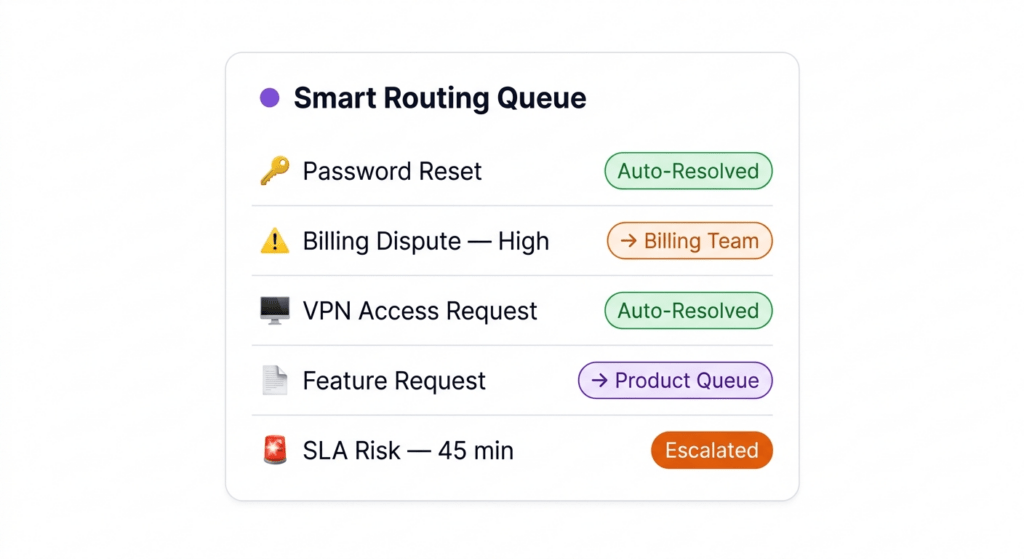Open the Password Reset ticket
The width and height of the screenshot is (1024, 559).
pyautogui.click(x=392, y=171)
